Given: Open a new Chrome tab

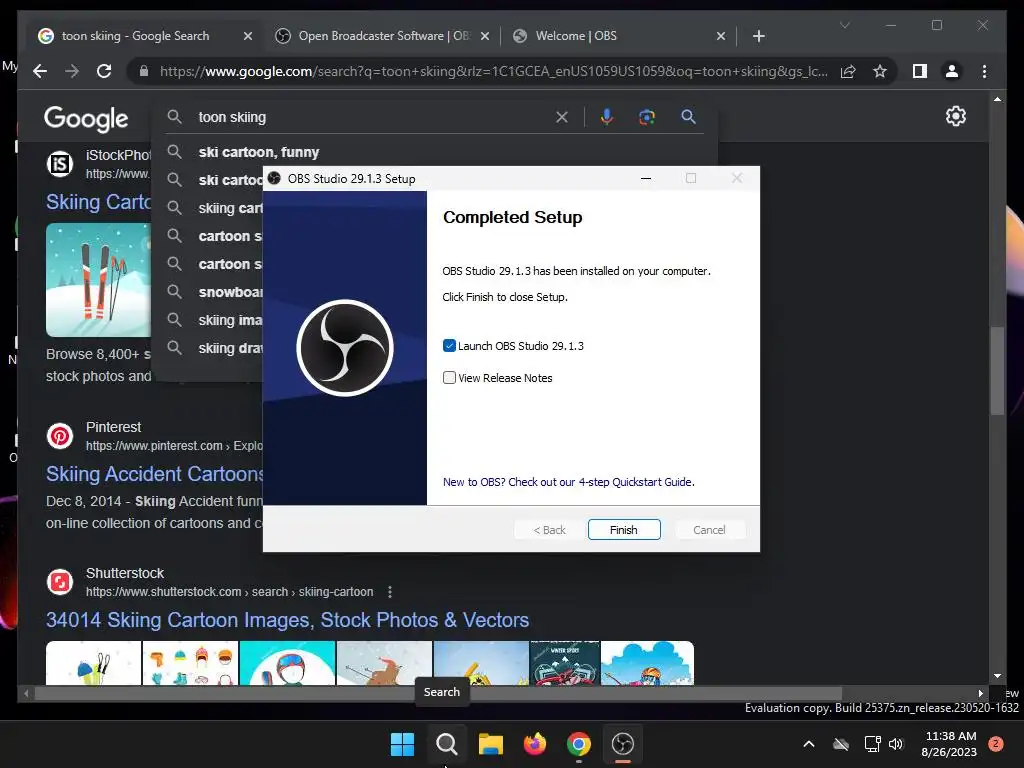Looking at the screenshot, I should pyautogui.click(x=758, y=36).
